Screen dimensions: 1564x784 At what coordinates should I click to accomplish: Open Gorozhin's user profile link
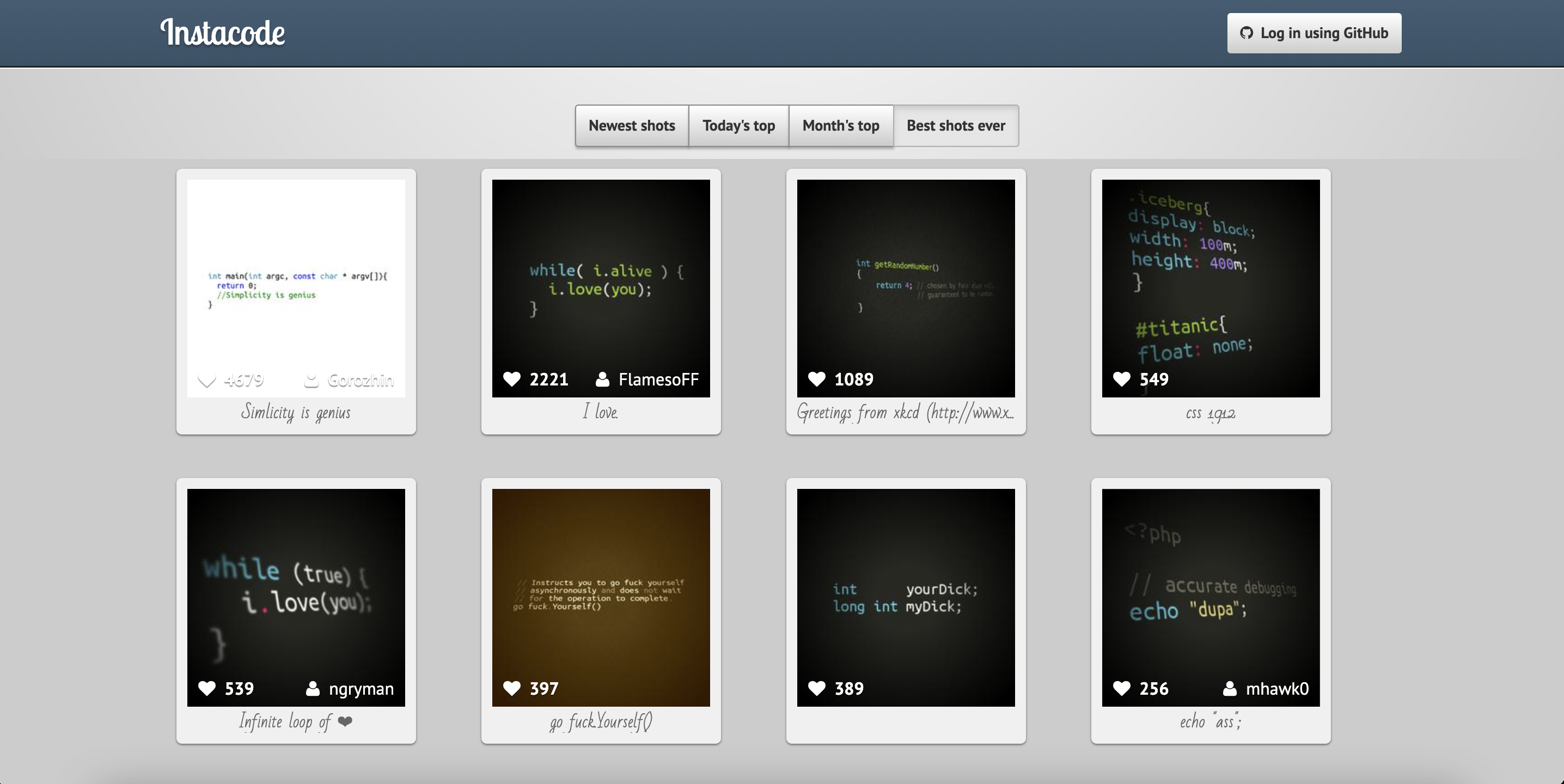360,381
